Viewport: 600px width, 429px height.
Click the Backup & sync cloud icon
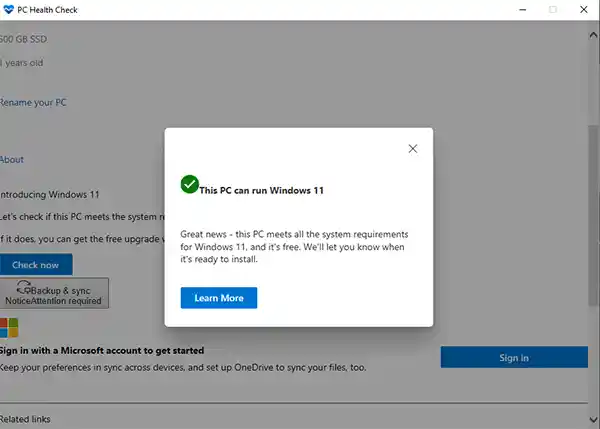click(x=24, y=286)
